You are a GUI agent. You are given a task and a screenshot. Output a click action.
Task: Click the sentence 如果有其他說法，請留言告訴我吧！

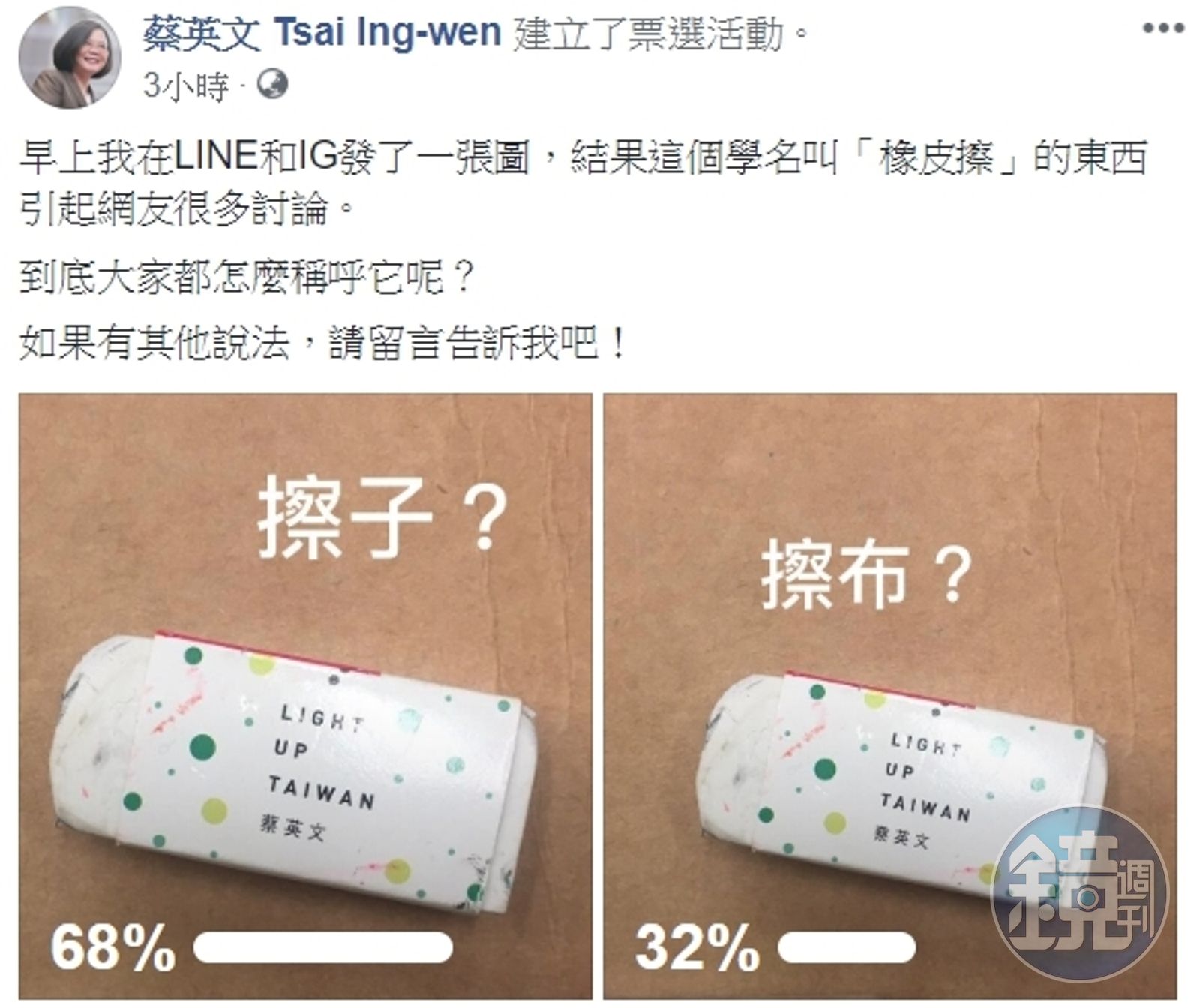tap(323, 343)
